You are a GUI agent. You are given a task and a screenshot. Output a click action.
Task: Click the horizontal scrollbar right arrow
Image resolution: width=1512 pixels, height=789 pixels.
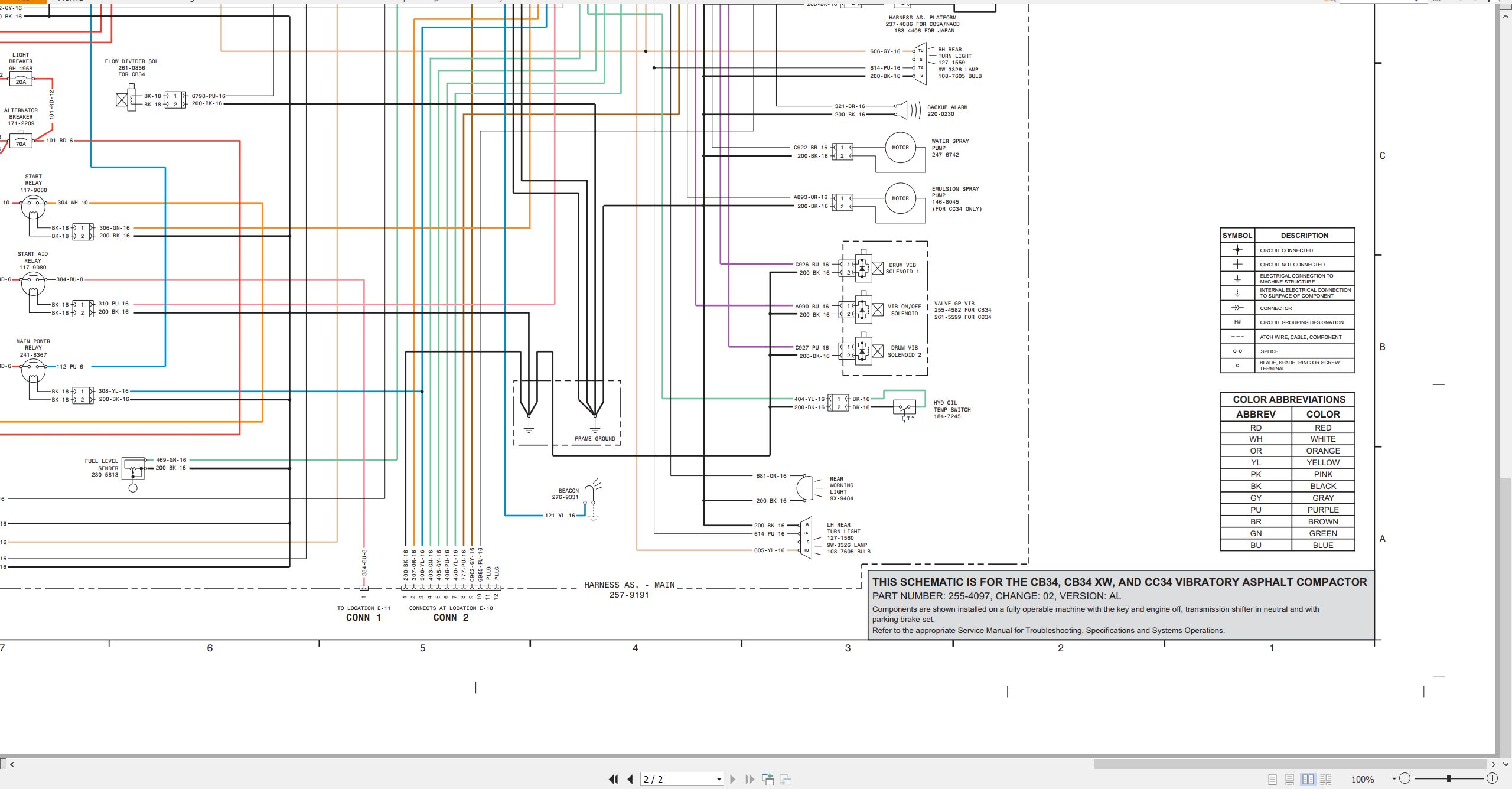point(1493,764)
